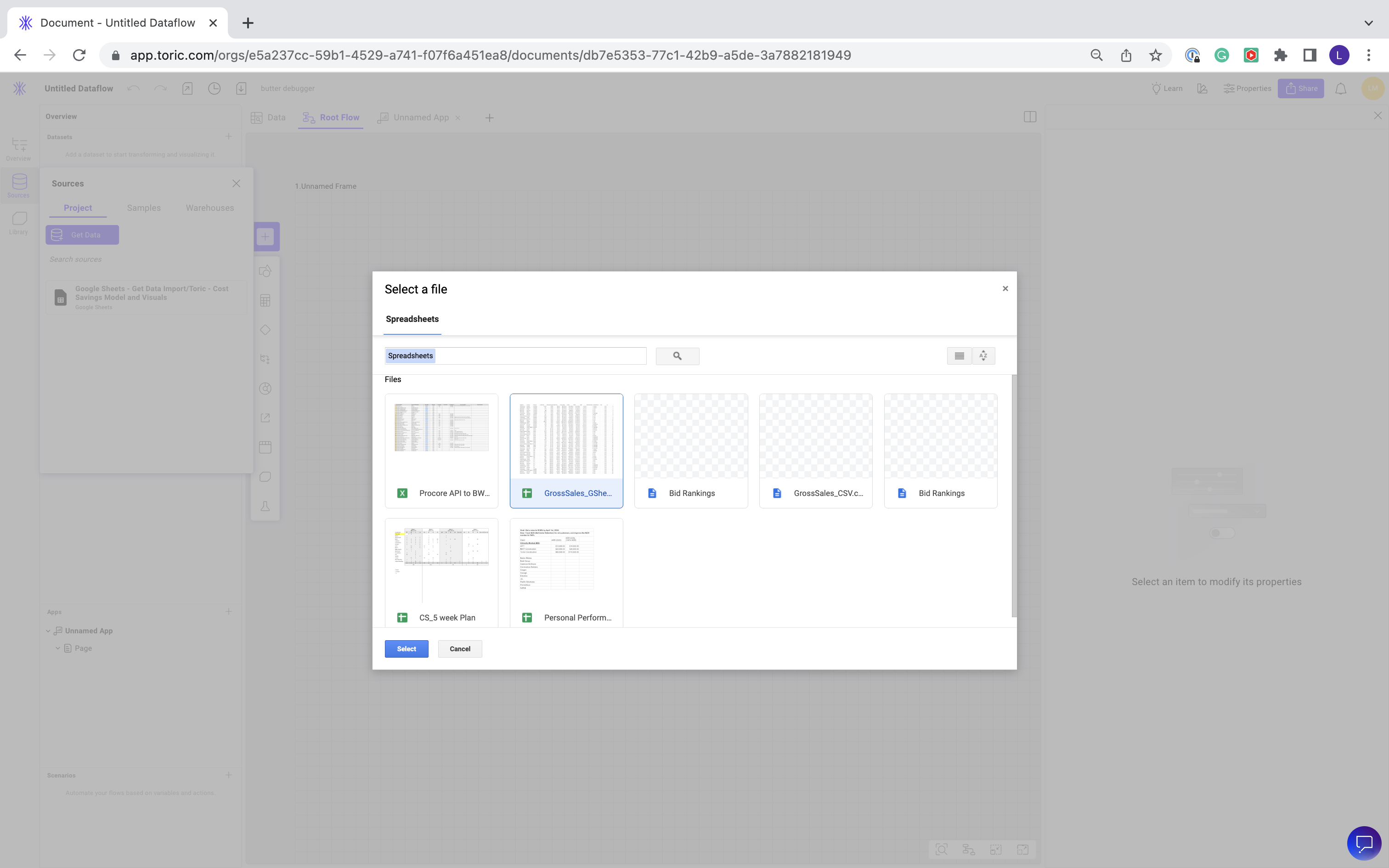Image resolution: width=1389 pixels, height=868 pixels.
Task: Switch to list view in file picker
Action: 959,356
